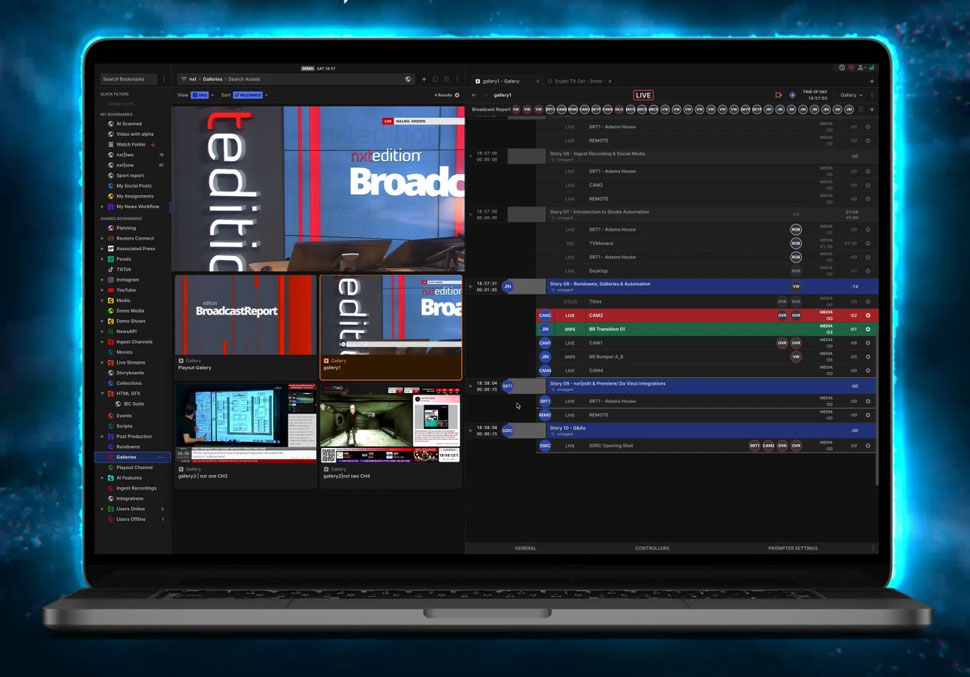Viewport: 970px width, 677px height.
Task: Click the VW badge on BR Bumper A_B row
Action: coord(796,356)
